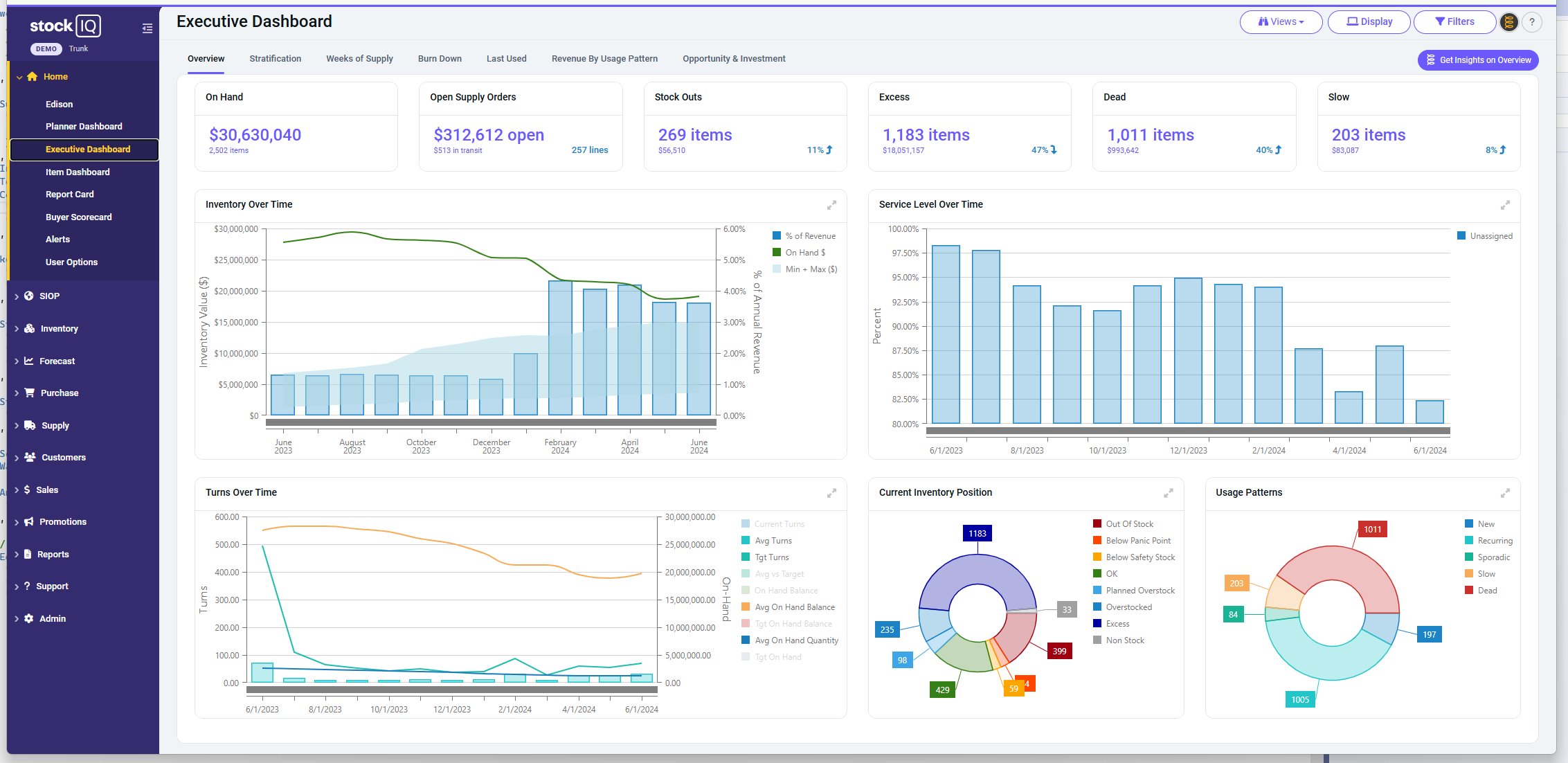Open the Views dropdown menu

tap(1281, 22)
